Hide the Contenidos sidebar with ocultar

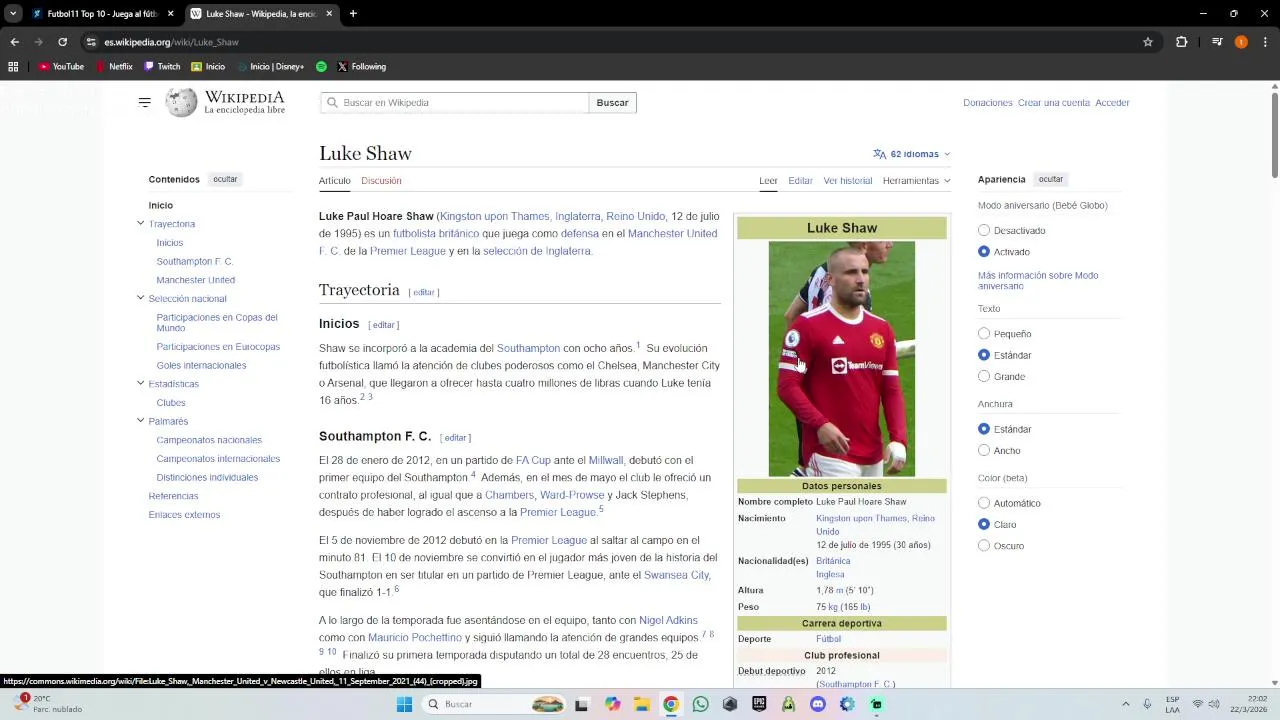point(225,179)
